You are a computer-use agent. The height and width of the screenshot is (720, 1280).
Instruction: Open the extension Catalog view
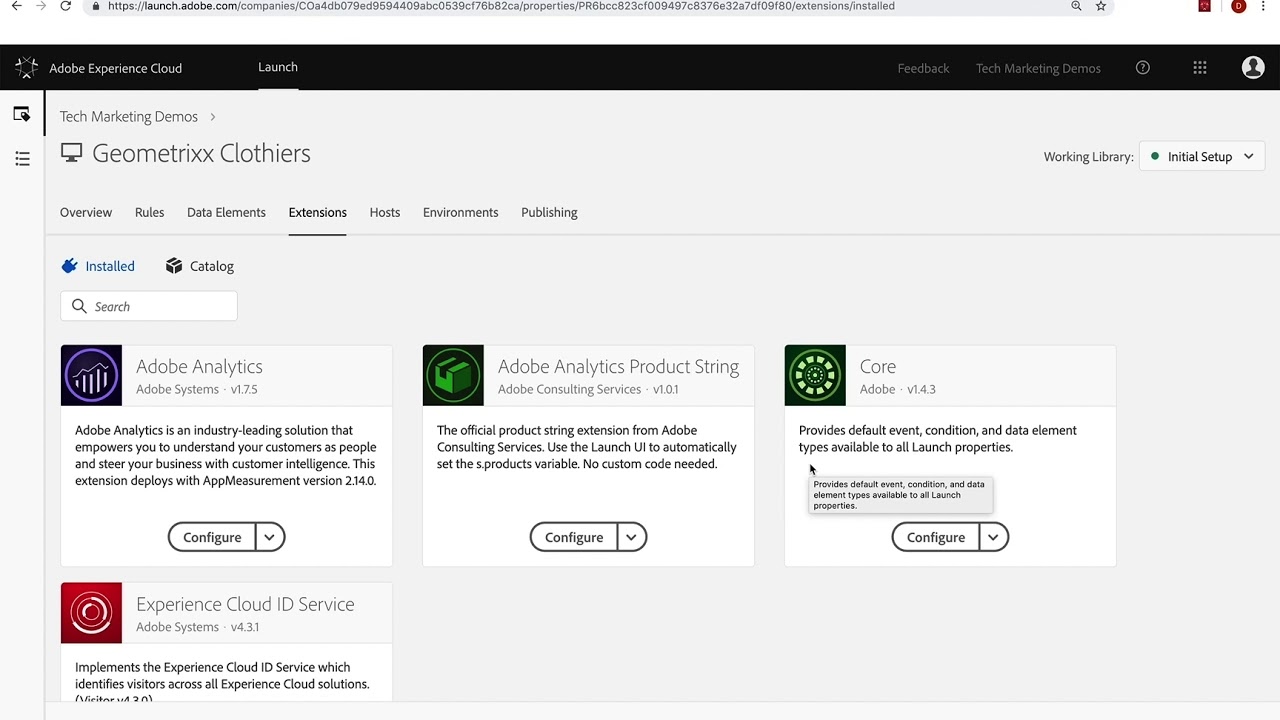click(200, 266)
